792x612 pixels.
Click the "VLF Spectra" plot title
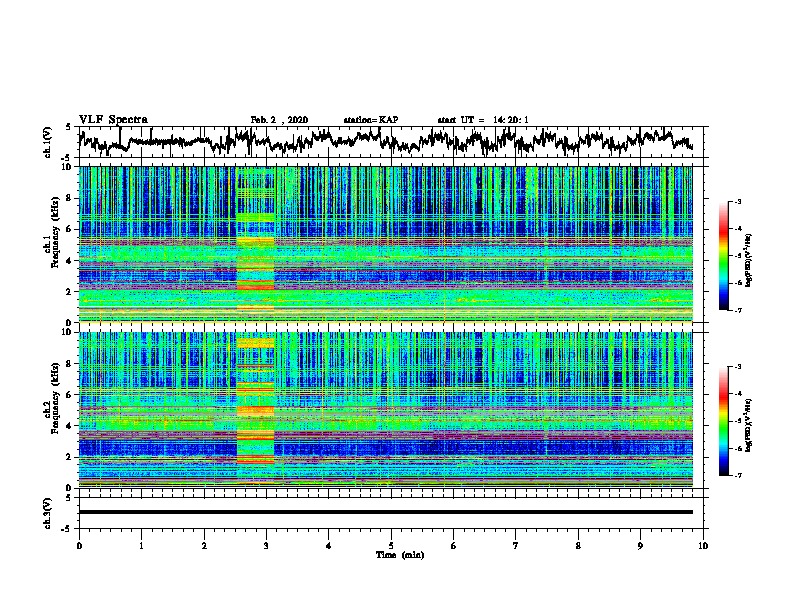113,120
